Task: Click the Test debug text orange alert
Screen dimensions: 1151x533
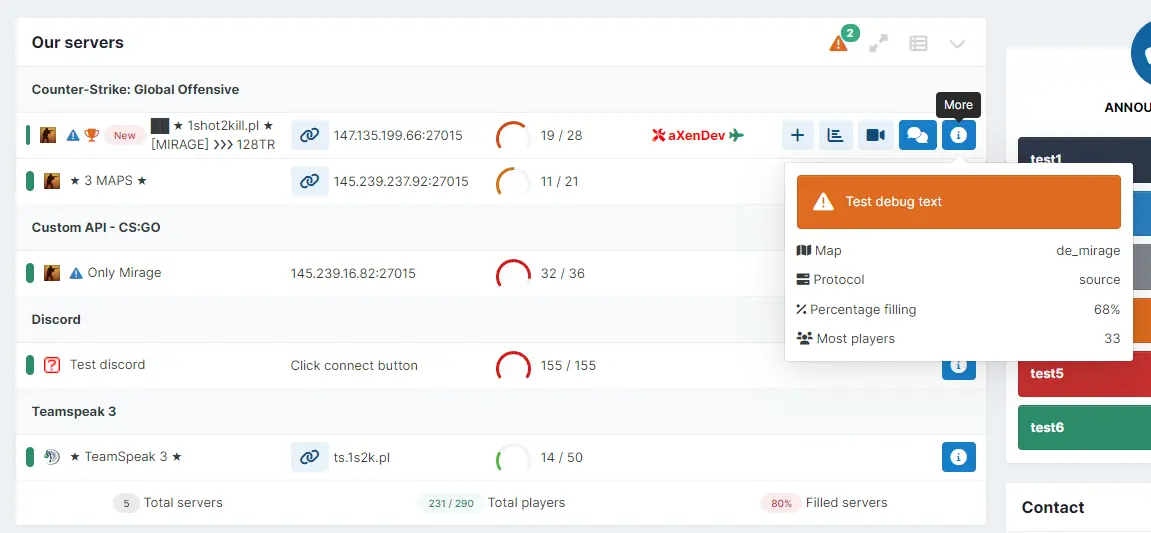Action: coord(959,202)
